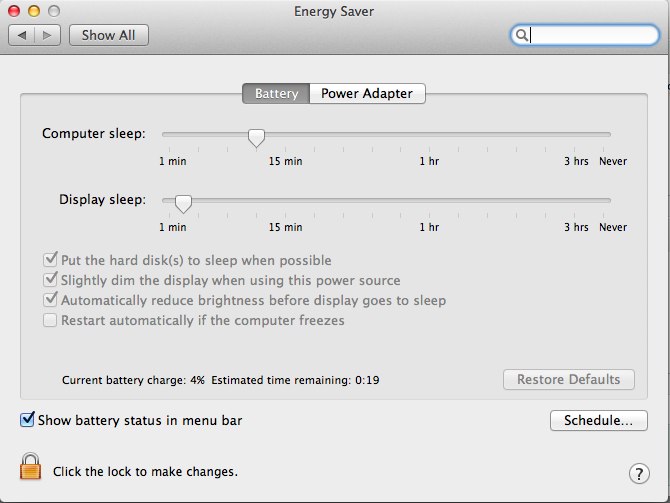
Task: Click 'Click the lock to make changes.' text
Action: [x=145, y=472]
